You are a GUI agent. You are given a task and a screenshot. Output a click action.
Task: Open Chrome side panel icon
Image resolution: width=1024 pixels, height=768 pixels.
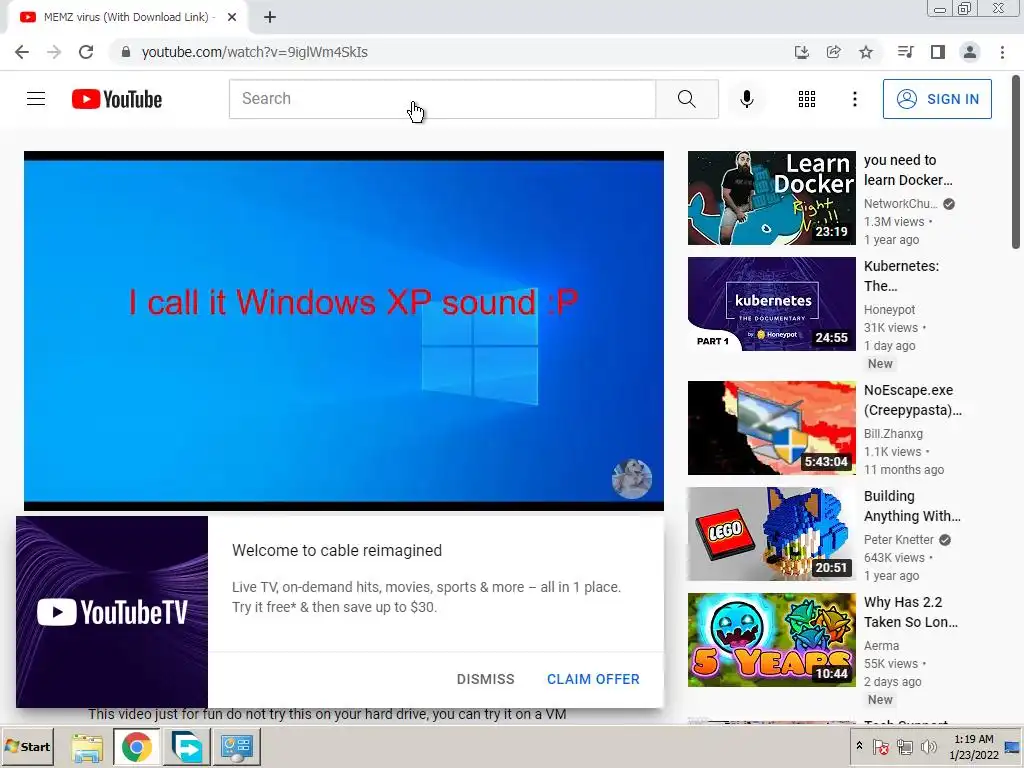tap(938, 52)
